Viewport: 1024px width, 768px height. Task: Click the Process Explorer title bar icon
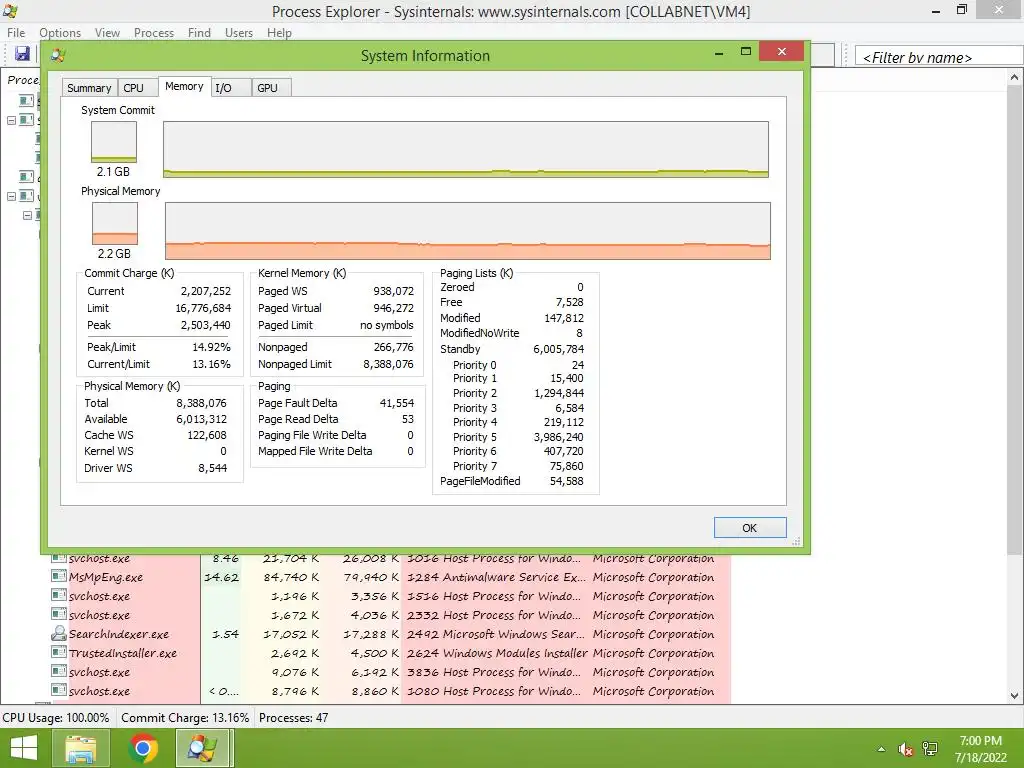(x=10, y=11)
